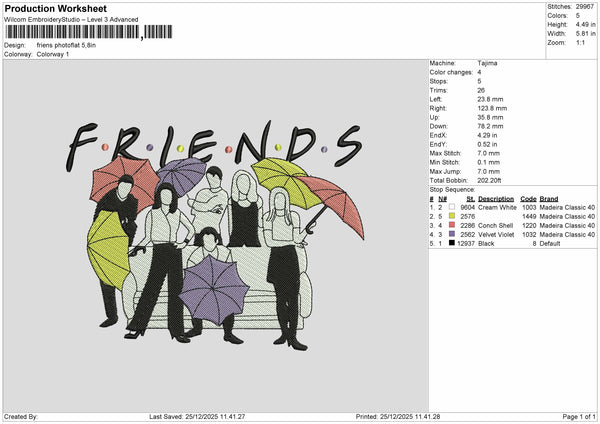
Task: Click the Default brand entry
Action: 550,243
